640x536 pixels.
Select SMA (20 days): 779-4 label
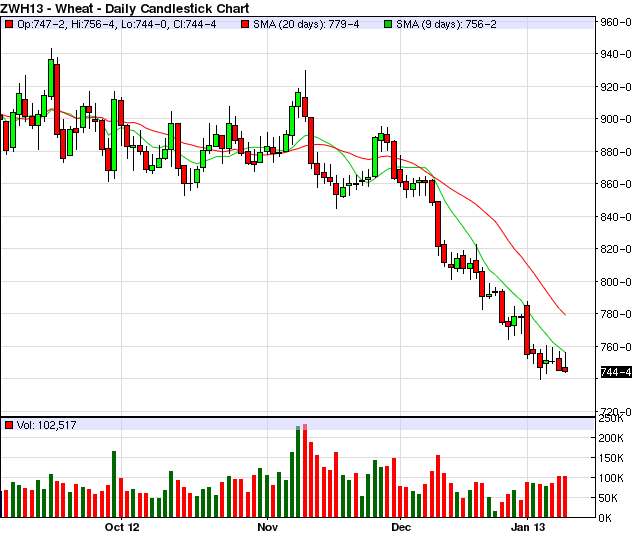click(x=306, y=24)
